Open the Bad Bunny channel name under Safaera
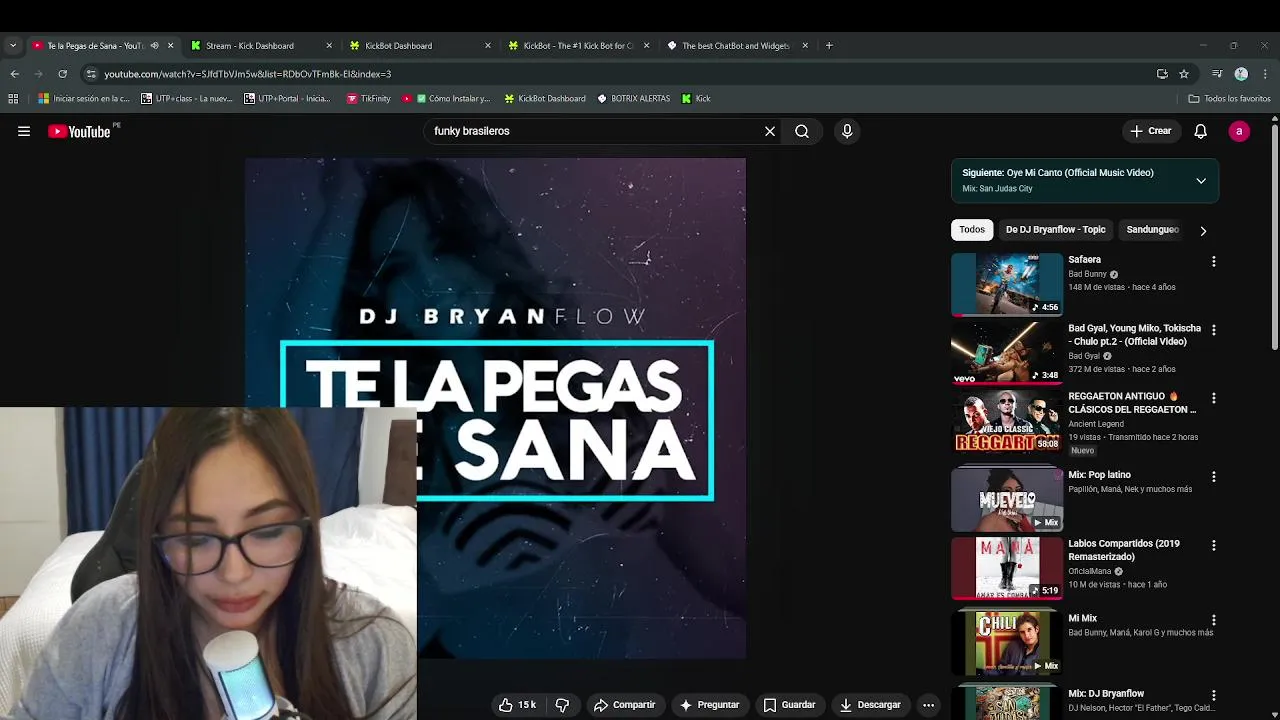The width and height of the screenshot is (1280, 720). pos(1087,274)
